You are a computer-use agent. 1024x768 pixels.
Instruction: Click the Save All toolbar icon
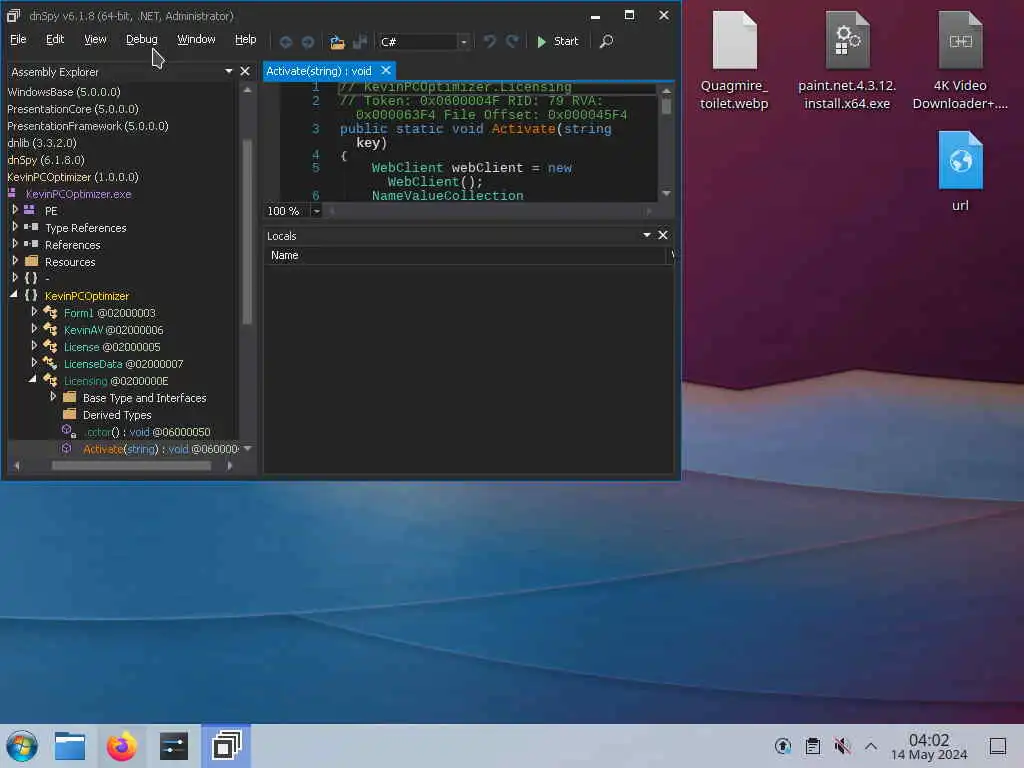pos(359,42)
